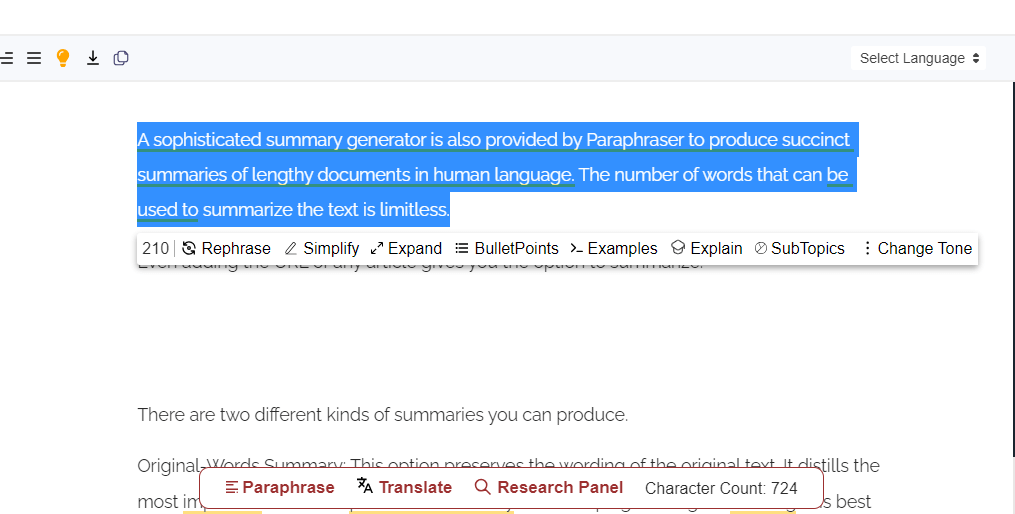This screenshot has width=1015, height=514.
Task: Click the justify alignment icon
Action: (34, 58)
